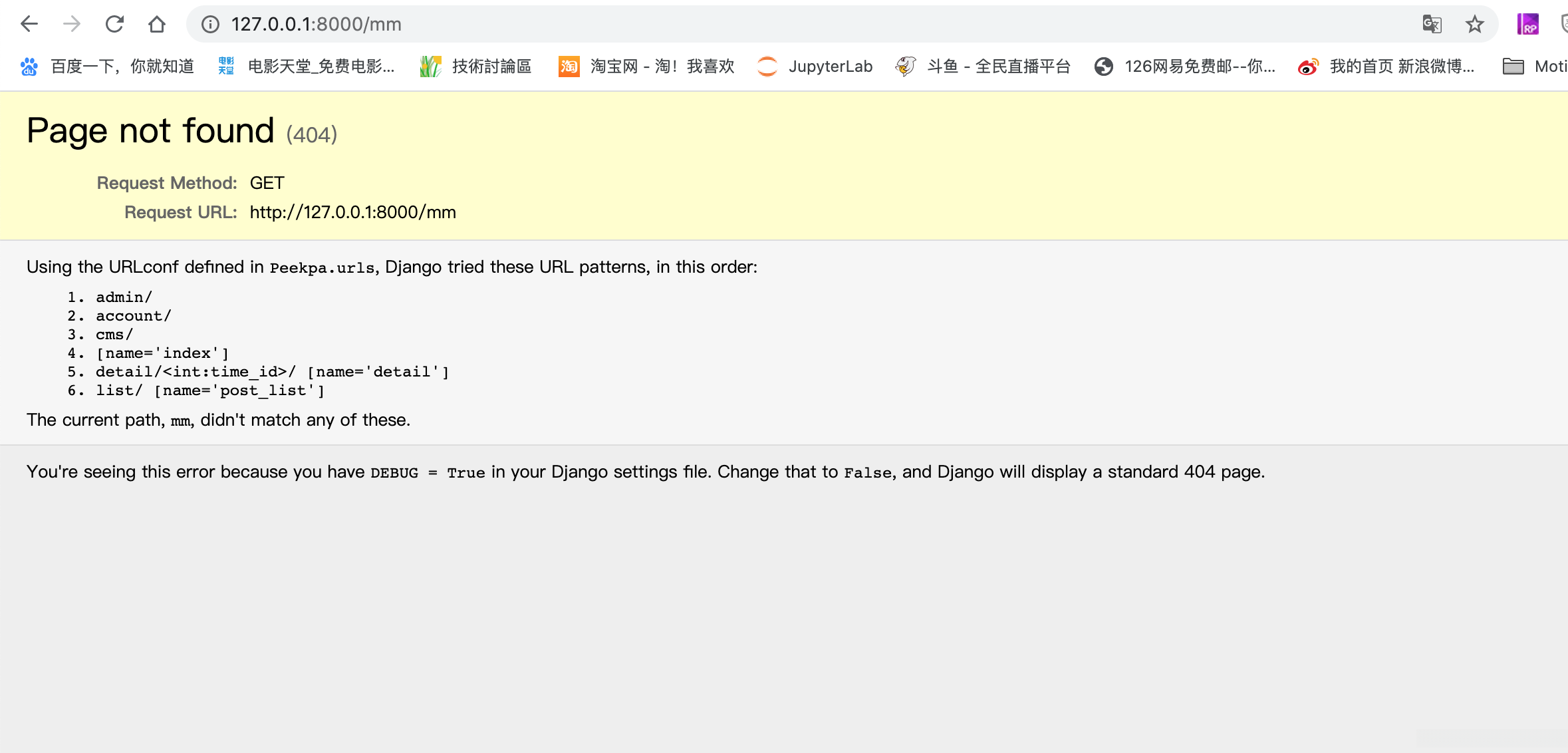Screen dimensions: 1568x753
Task: Bookmark this page with the star
Action: (1474, 25)
